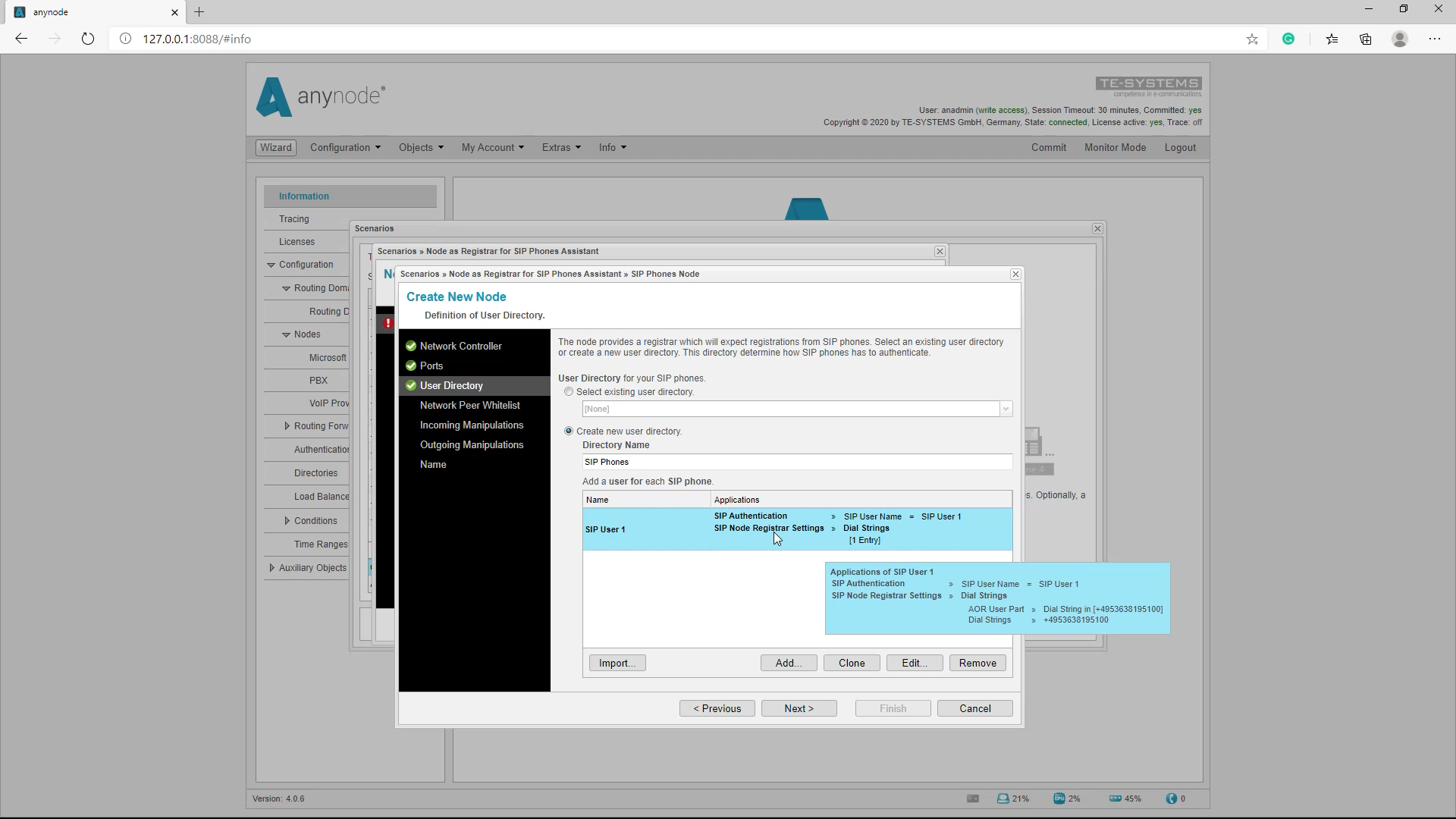The image size is (1456, 819).
Task: Click the disk usage 21% status icon
Action: pos(1003,799)
